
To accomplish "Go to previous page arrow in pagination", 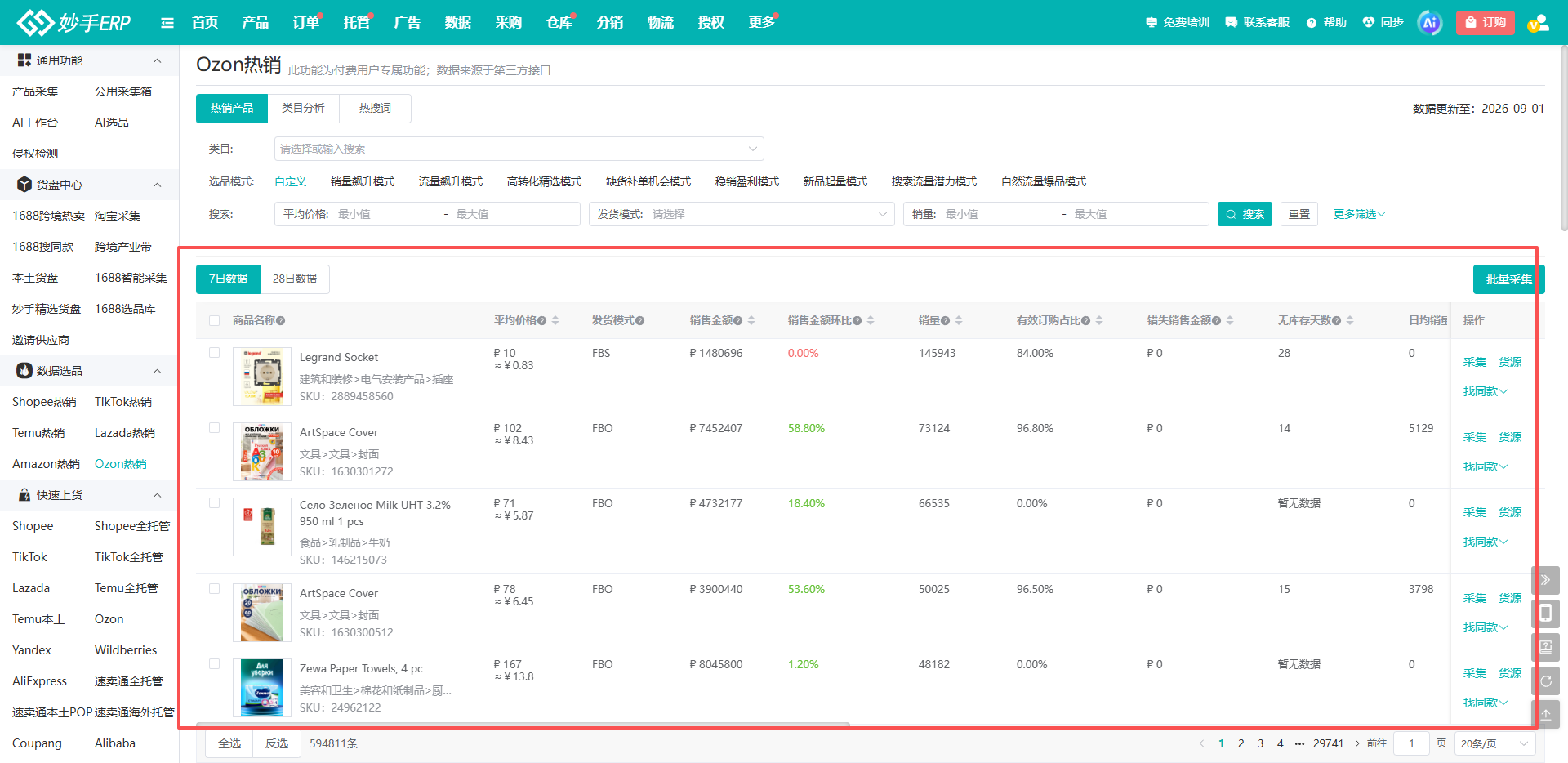I will point(1201,743).
